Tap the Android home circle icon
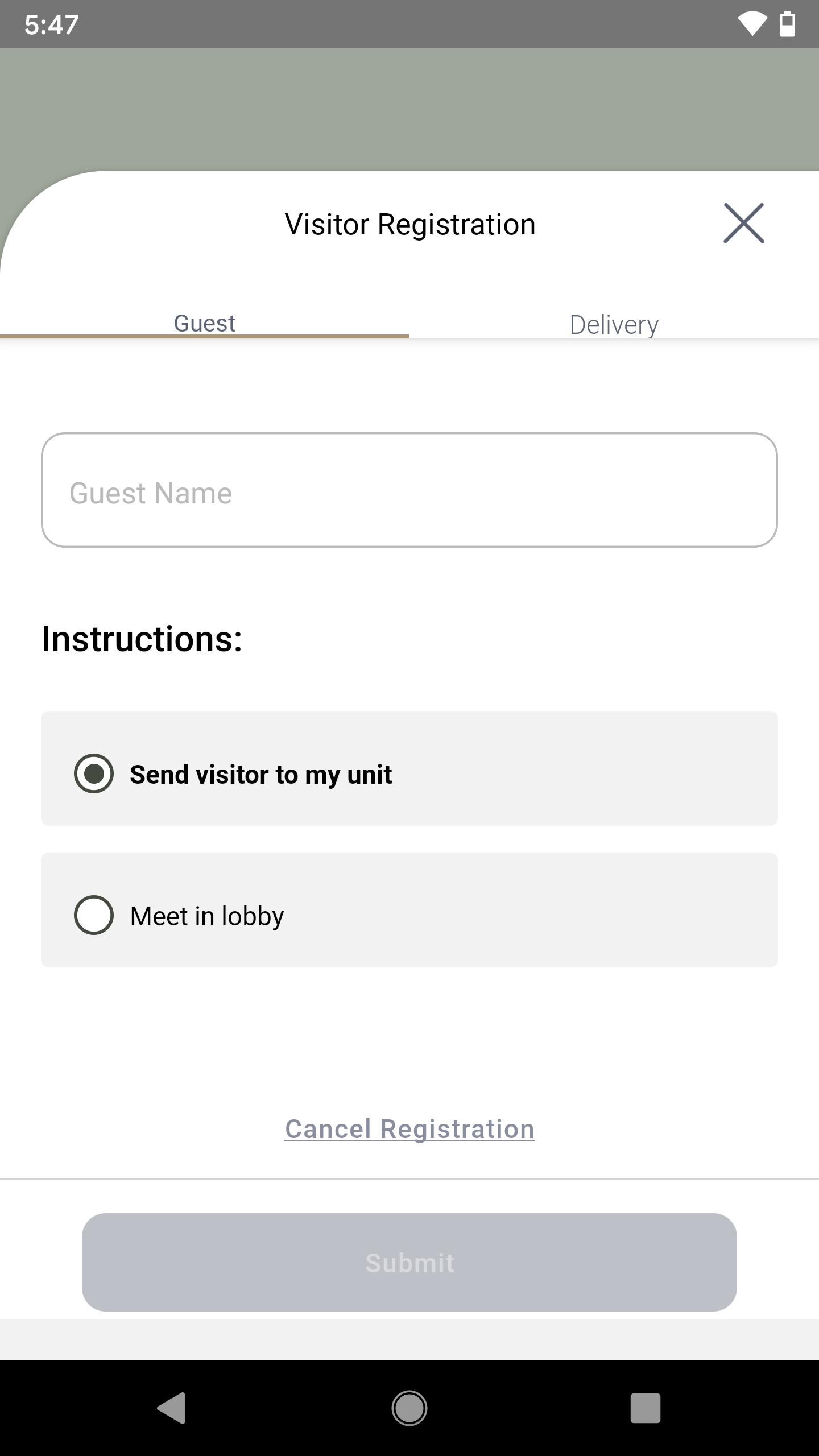Image resolution: width=819 pixels, height=1456 pixels. (x=409, y=1408)
